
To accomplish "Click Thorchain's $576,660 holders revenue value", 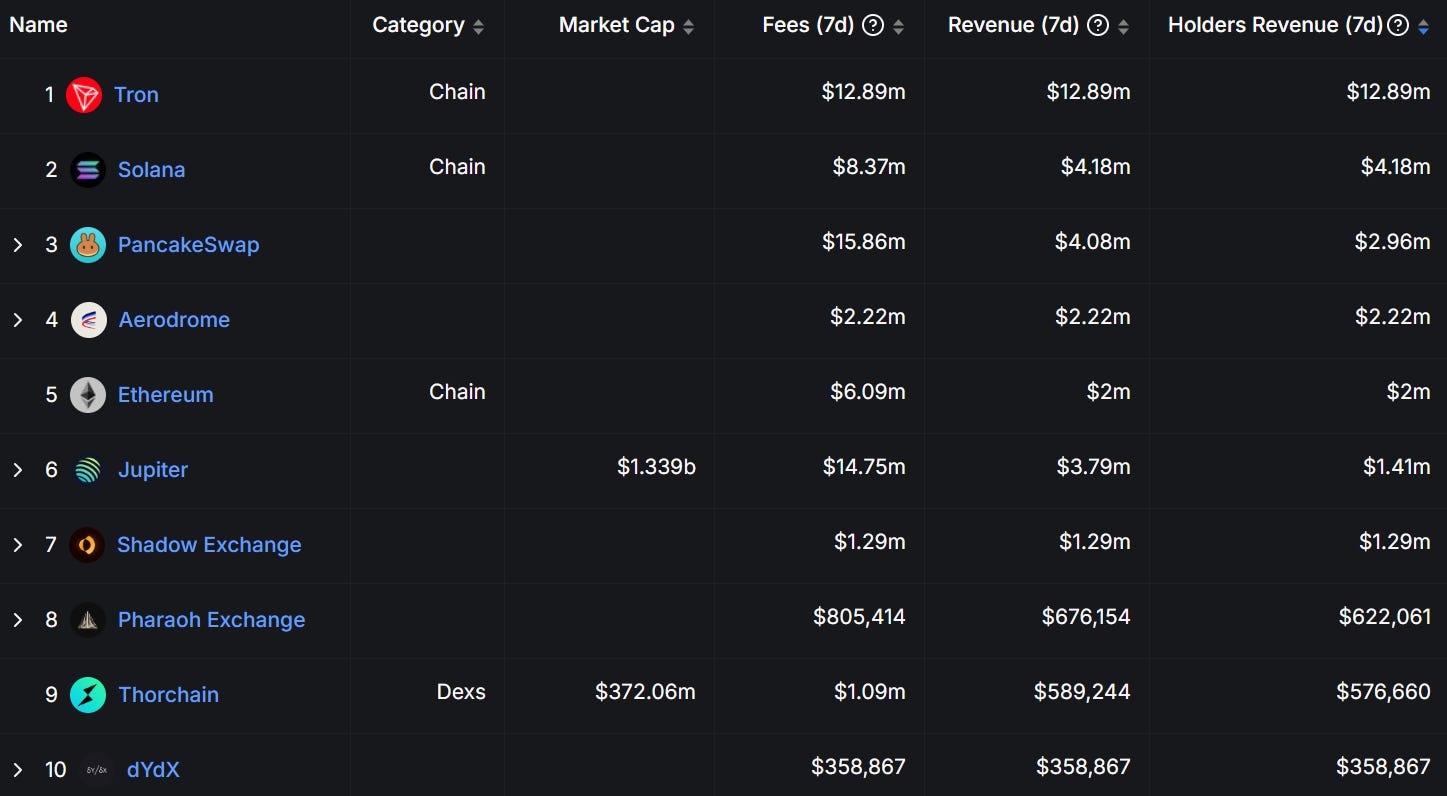I will (1384, 692).
